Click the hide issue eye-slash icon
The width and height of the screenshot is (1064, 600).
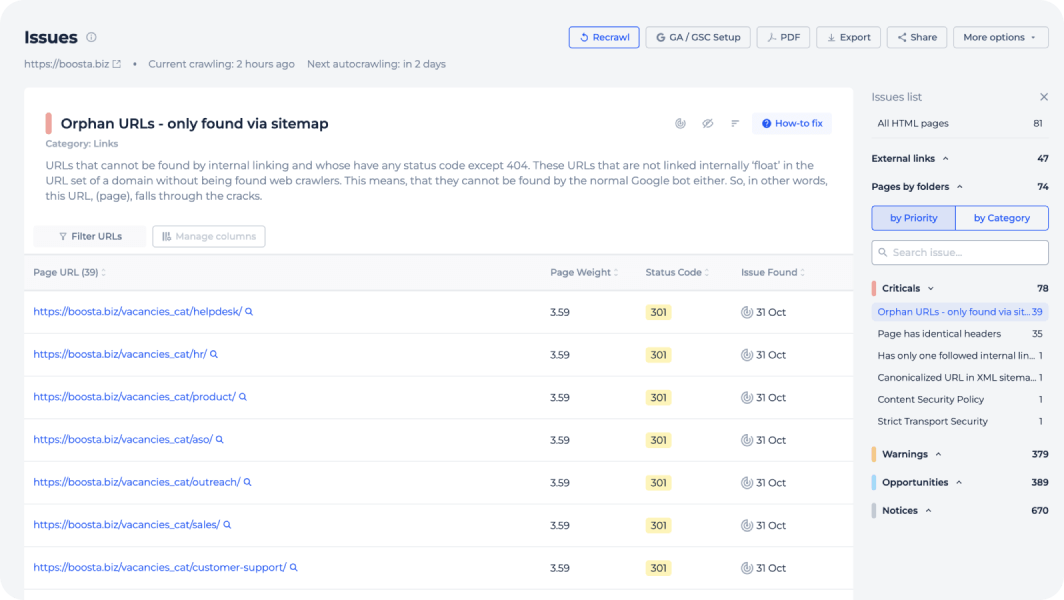tap(708, 124)
